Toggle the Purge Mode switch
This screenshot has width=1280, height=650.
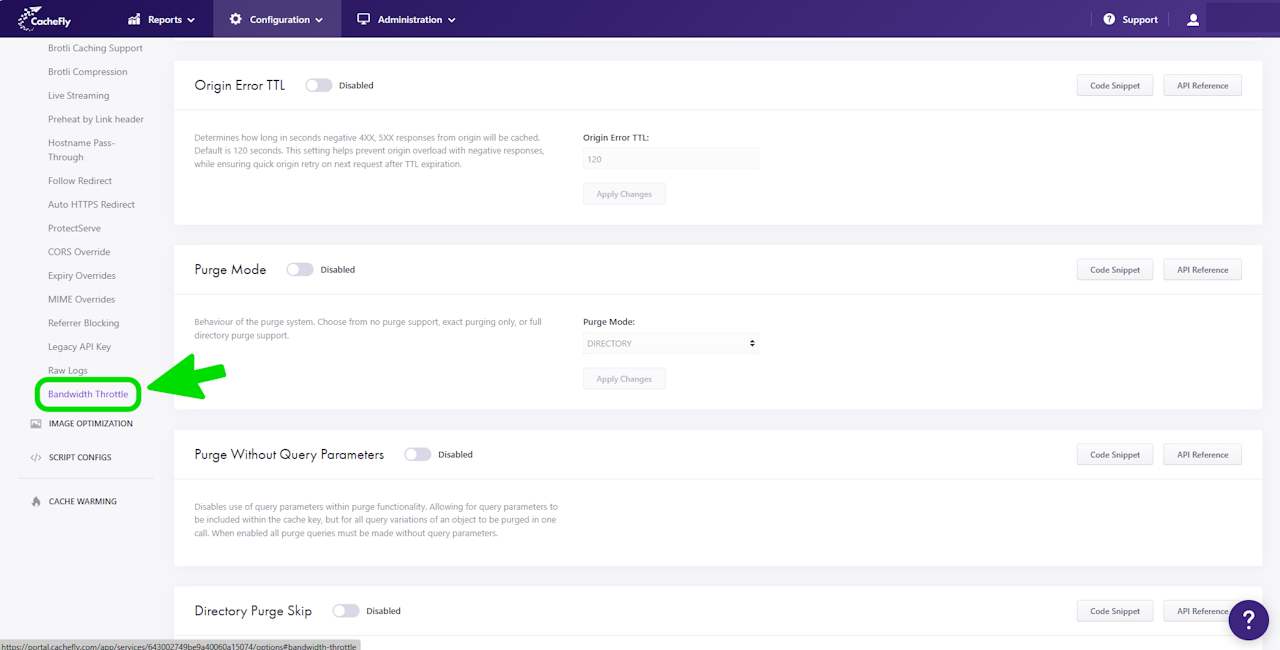[300, 269]
